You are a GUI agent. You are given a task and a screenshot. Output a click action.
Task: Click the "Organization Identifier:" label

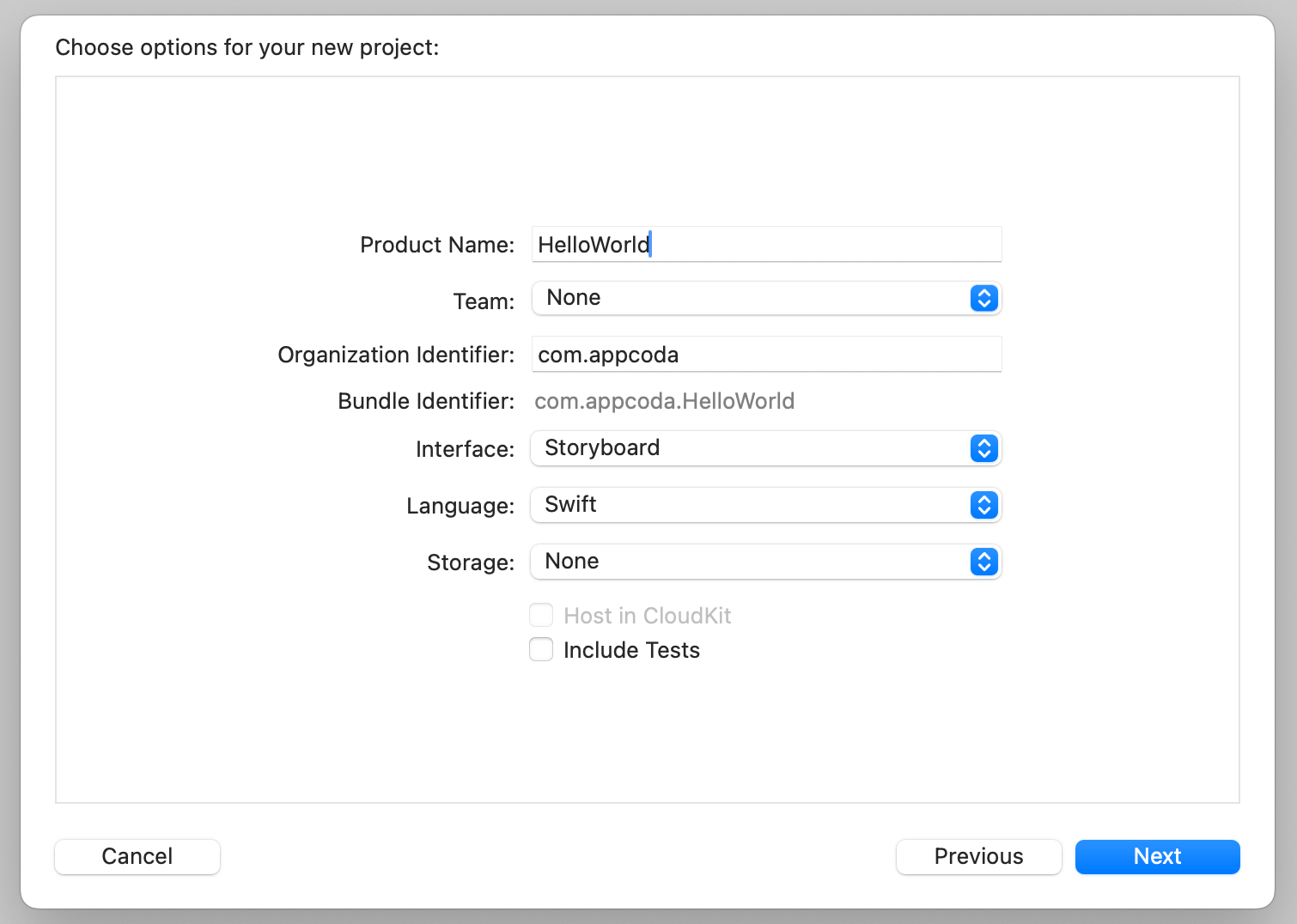coord(396,355)
